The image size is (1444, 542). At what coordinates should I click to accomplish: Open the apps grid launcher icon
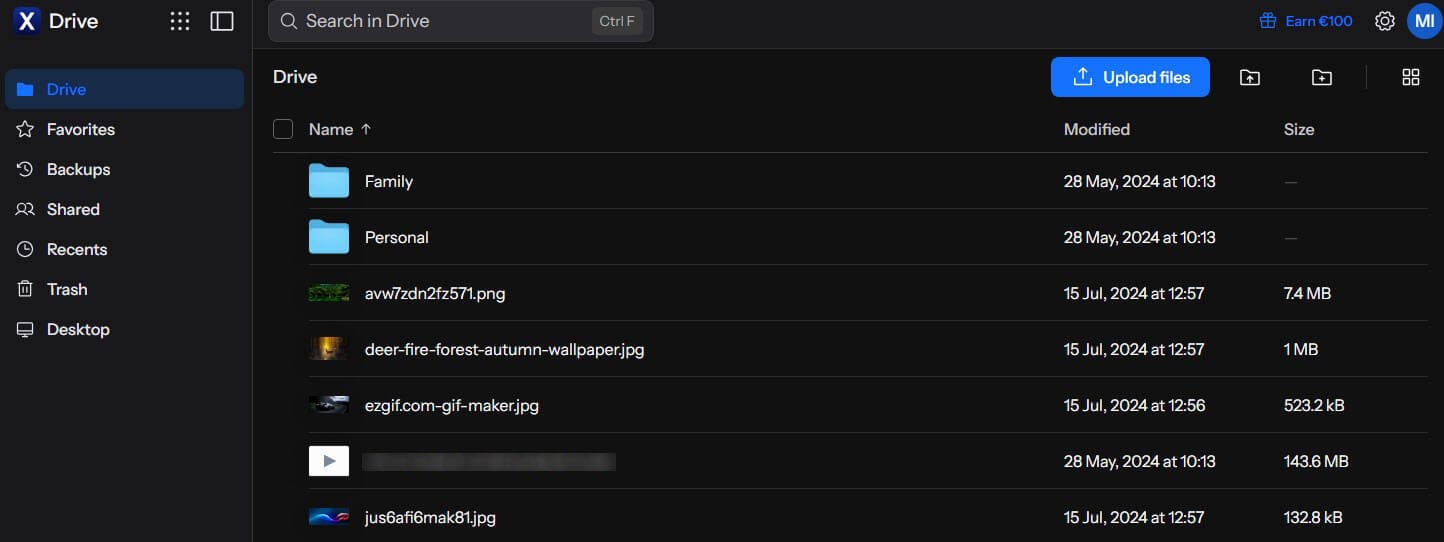click(180, 21)
